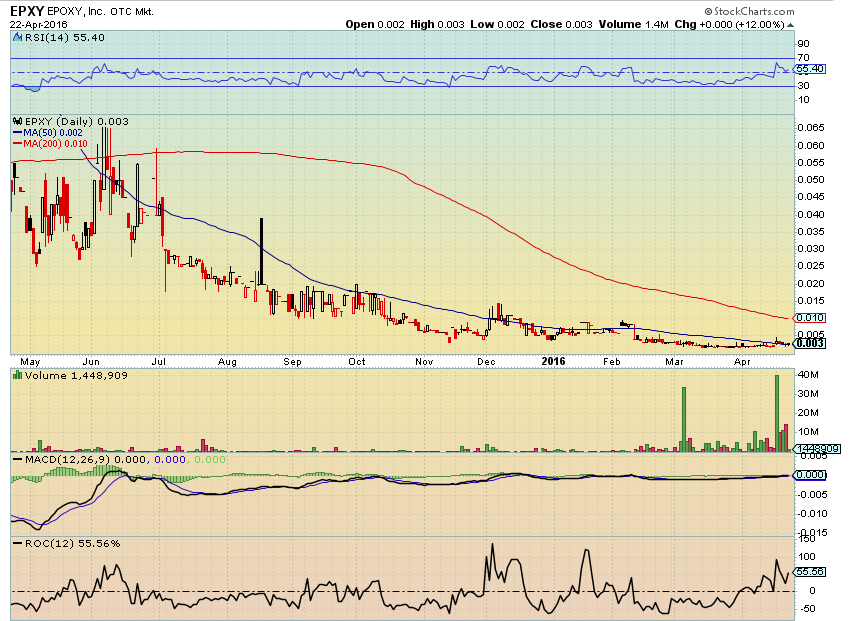Click the RSI axis level 70 label
The width and height of the screenshot is (851, 621).
(x=803, y=58)
